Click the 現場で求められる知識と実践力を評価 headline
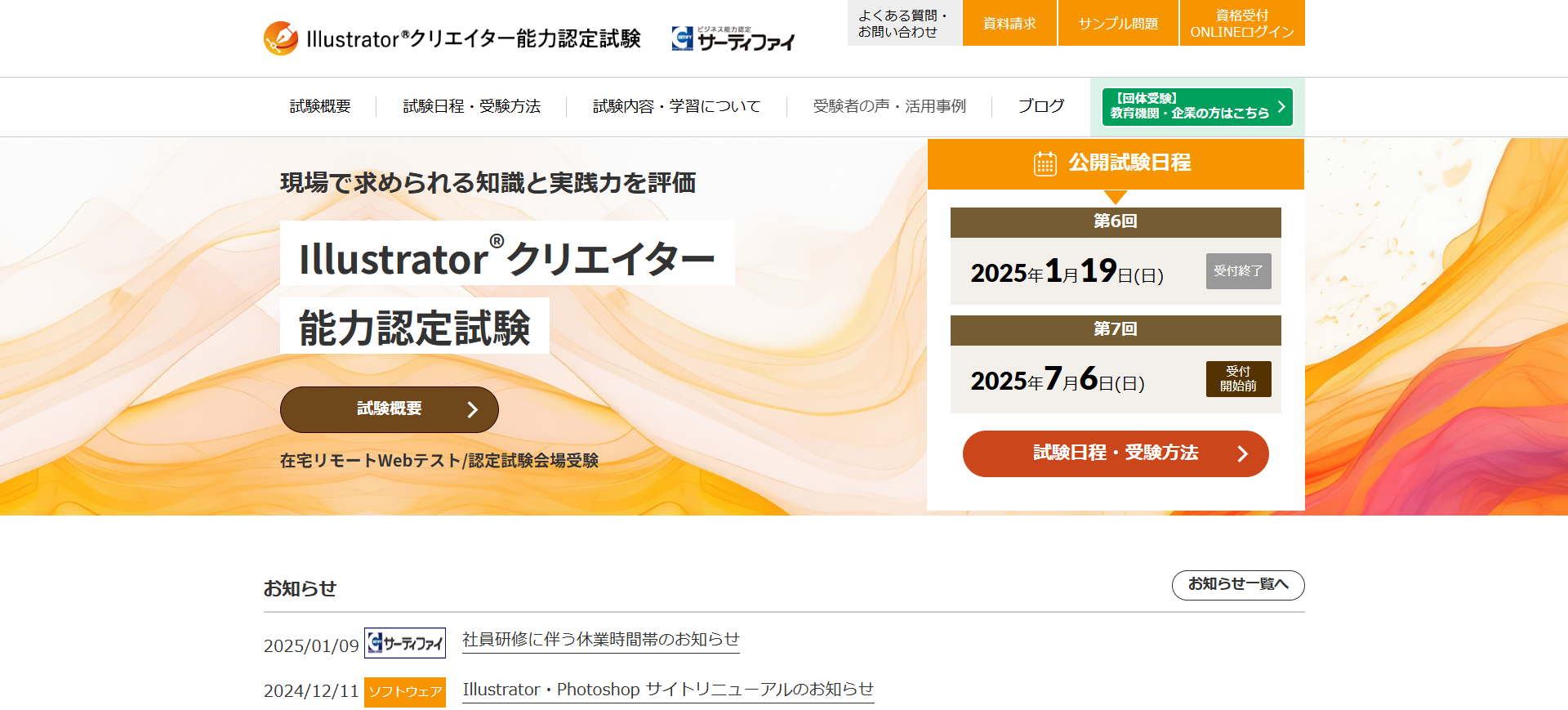 pyautogui.click(x=488, y=183)
